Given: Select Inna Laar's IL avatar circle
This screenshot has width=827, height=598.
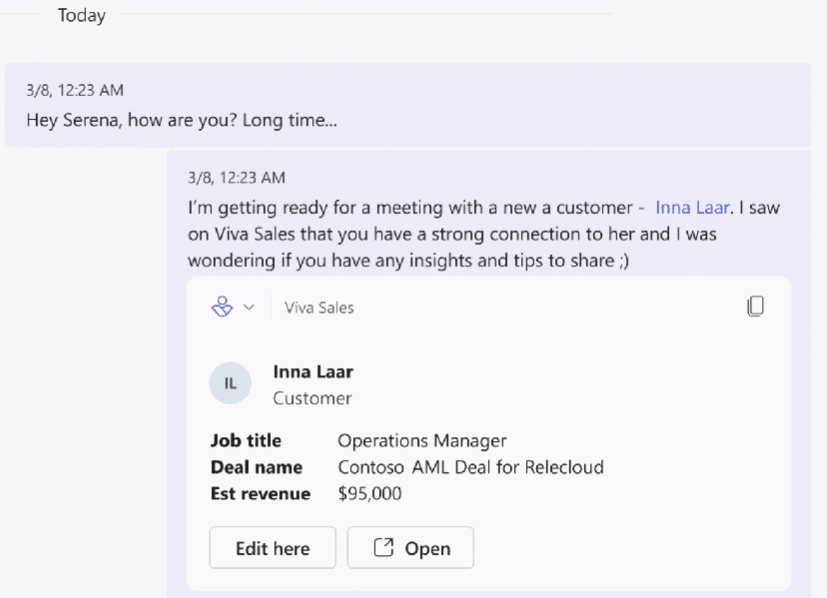Looking at the screenshot, I should 230,383.
